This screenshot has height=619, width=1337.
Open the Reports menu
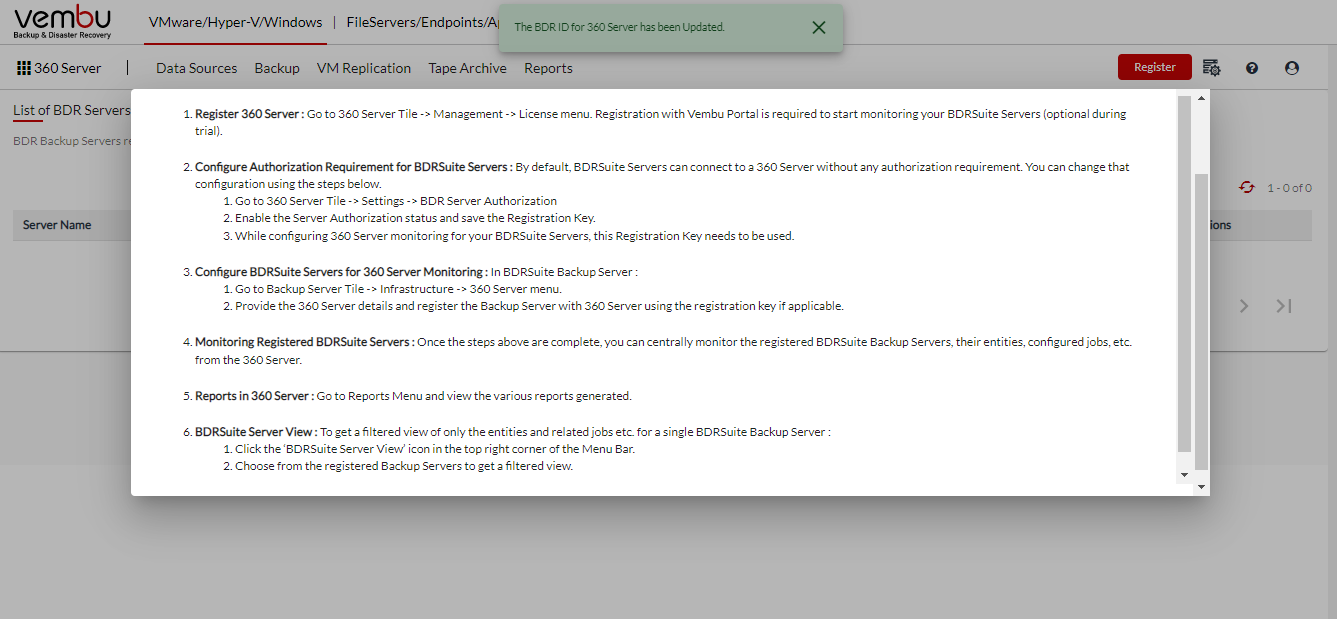tap(548, 68)
